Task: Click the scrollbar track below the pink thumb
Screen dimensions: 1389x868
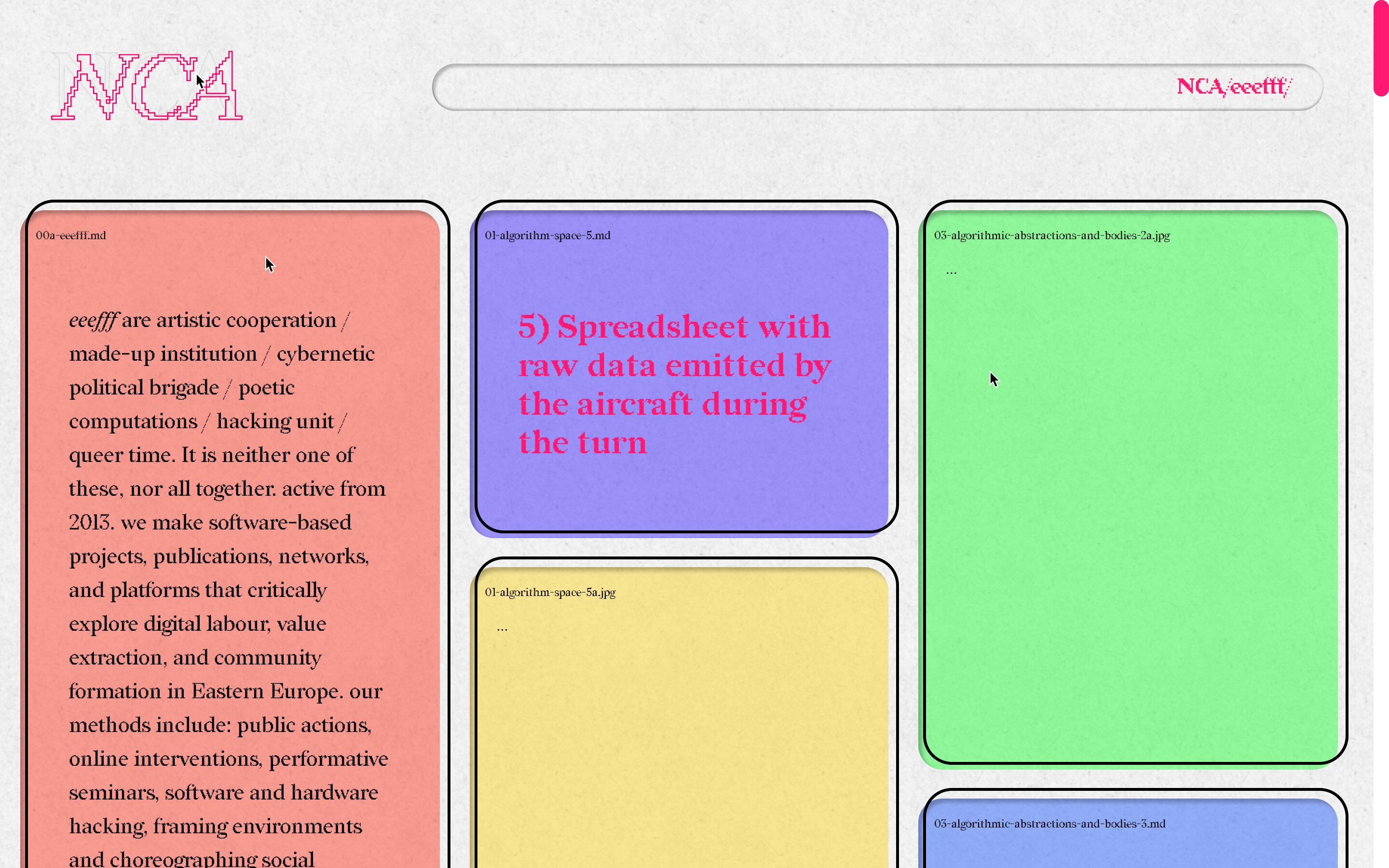Action: click(x=1381, y=459)
